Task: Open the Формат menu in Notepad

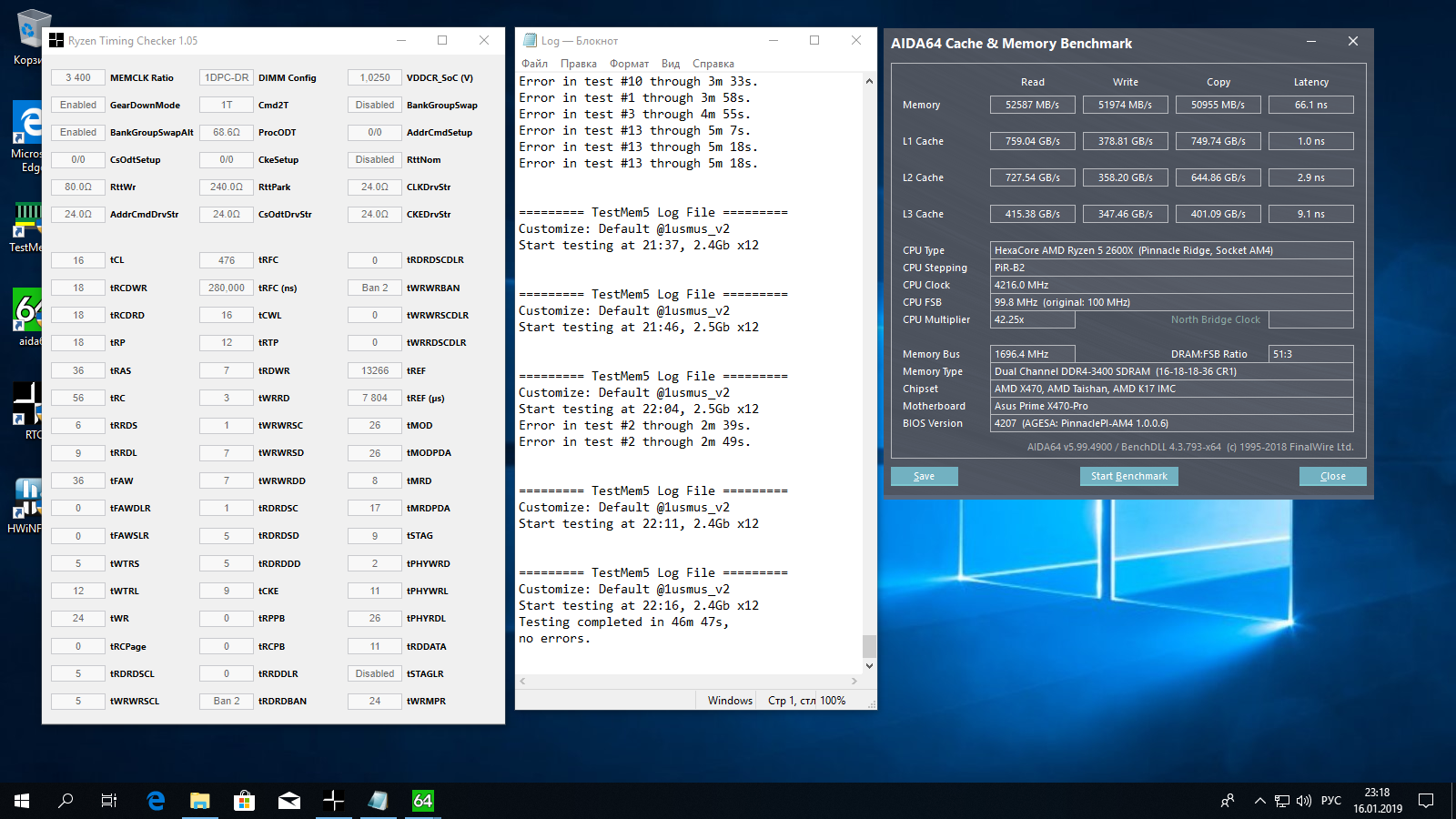Action: point(629,64)
